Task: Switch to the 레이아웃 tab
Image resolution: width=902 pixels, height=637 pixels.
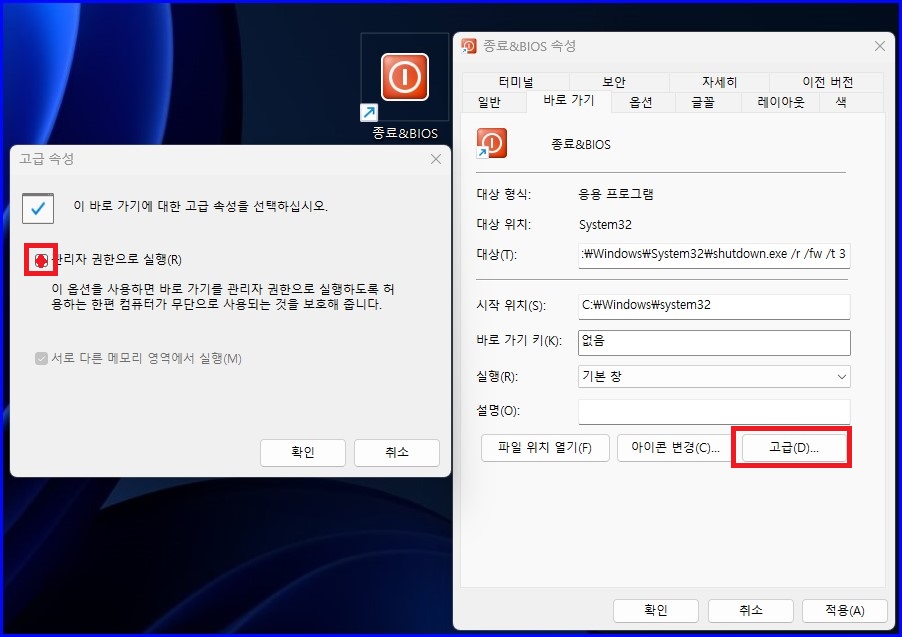Action: 780,102
